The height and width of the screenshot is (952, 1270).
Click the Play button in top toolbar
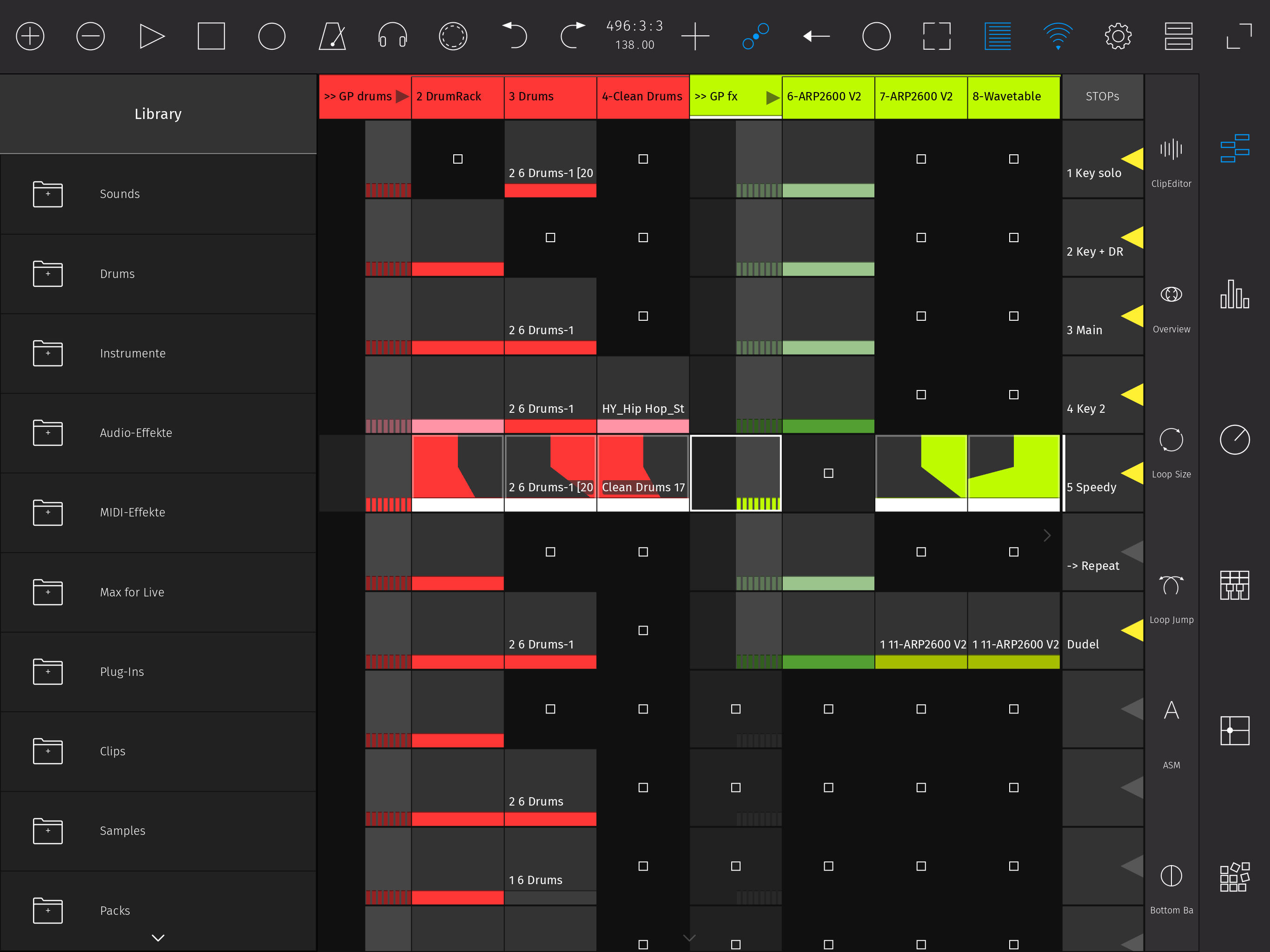point(152,37)
